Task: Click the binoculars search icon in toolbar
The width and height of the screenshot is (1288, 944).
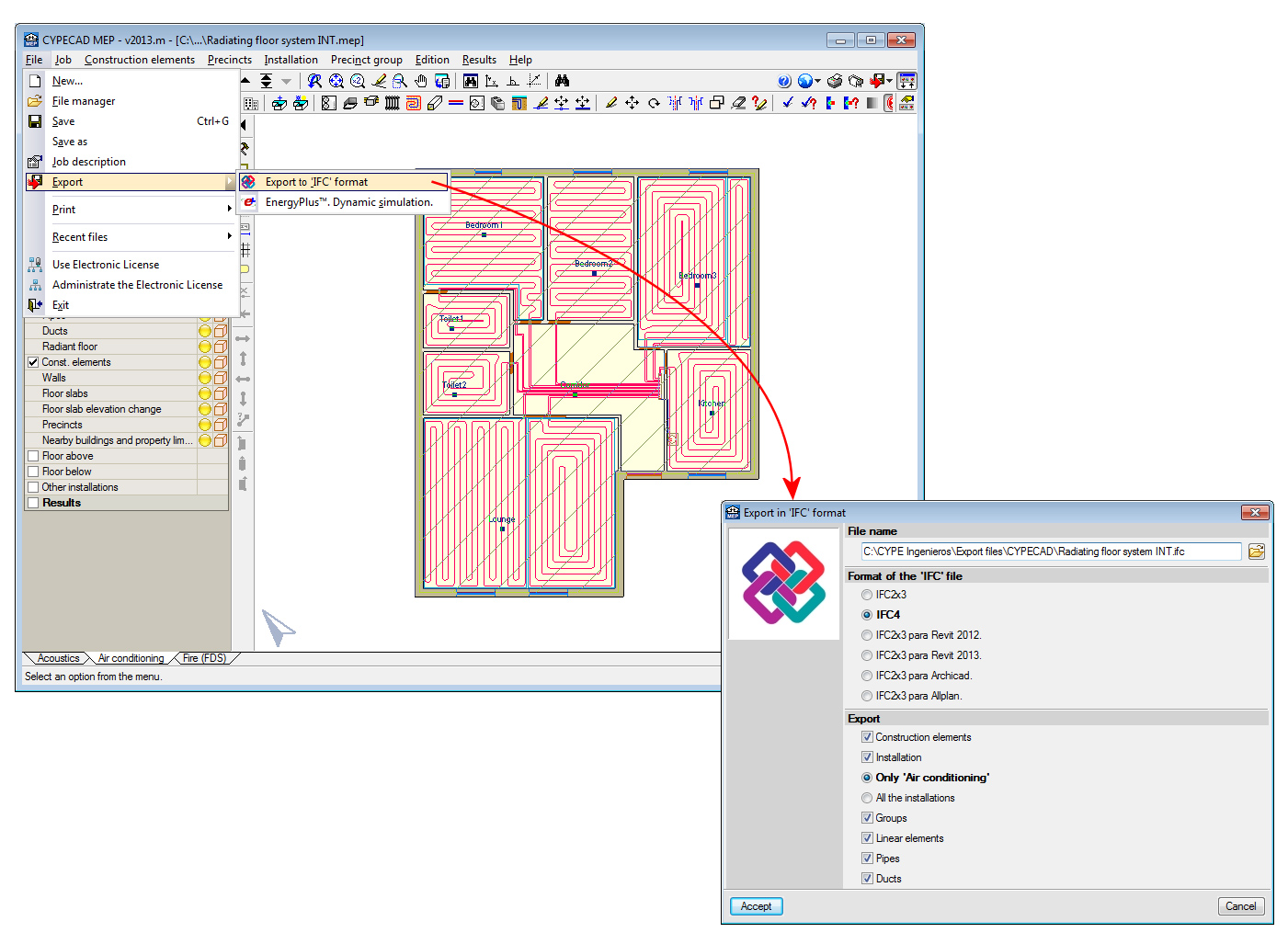Action: 562,81
